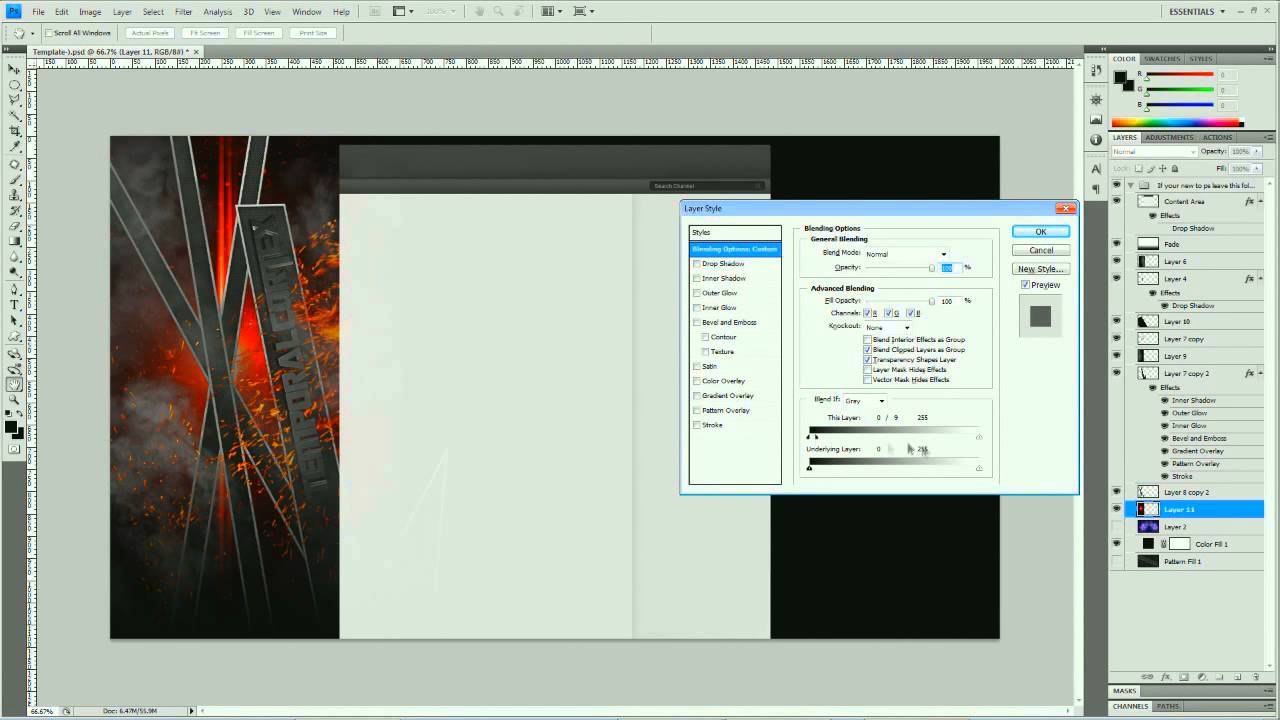Select the Horizontal Type tool
The image size is (1280, 720).
15,306
